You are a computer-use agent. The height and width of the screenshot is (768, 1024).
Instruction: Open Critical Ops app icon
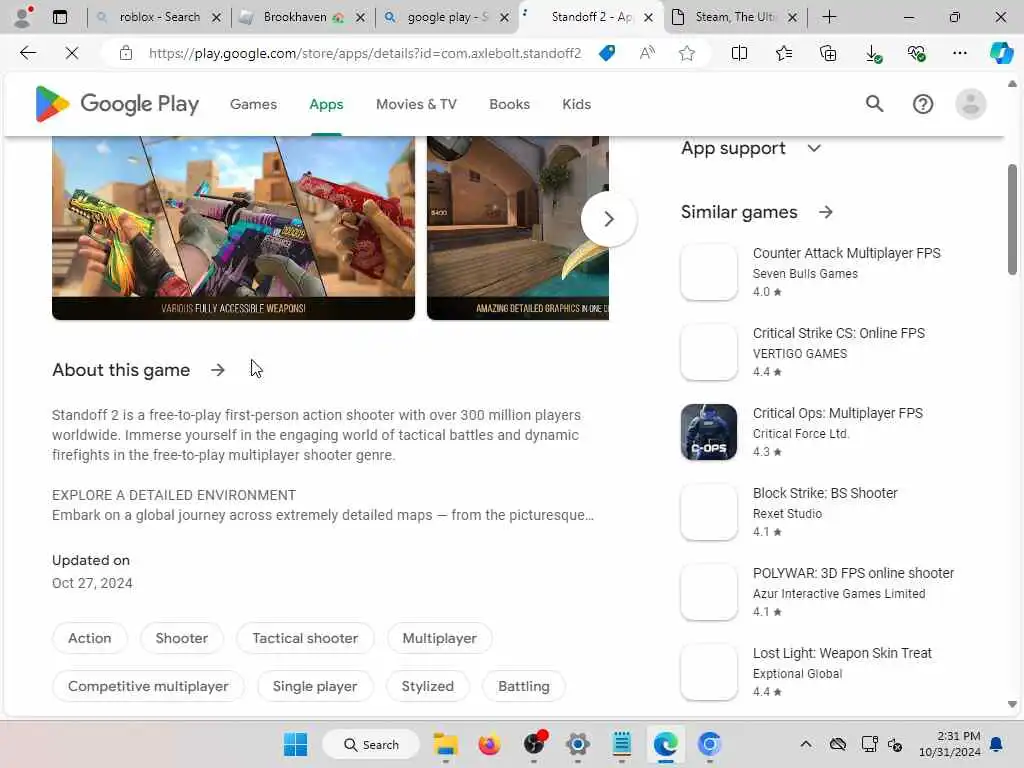point(709,432)
